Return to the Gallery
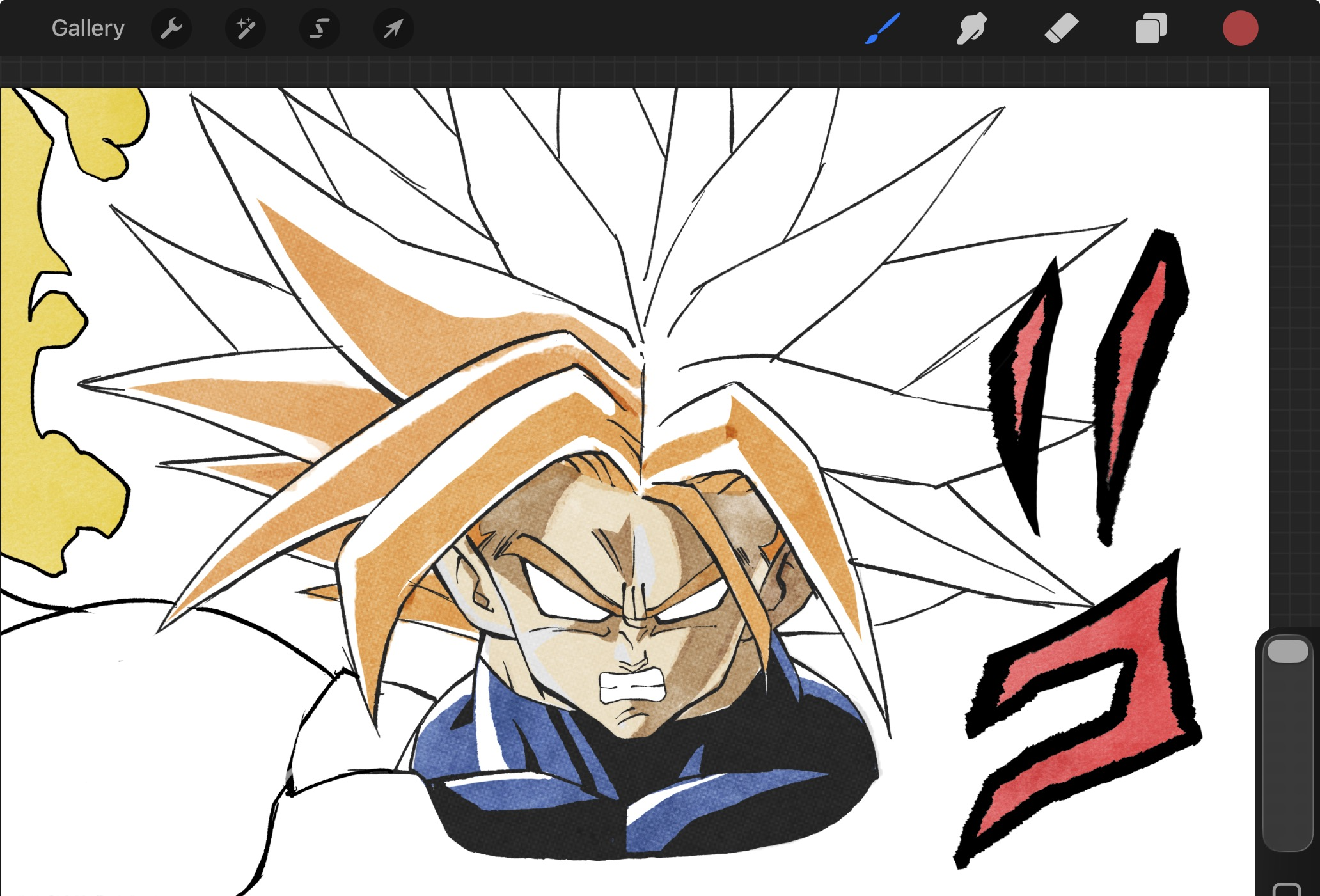This screenshot has height=896, width=1320. pyautogui.click(x=88, y=28)
